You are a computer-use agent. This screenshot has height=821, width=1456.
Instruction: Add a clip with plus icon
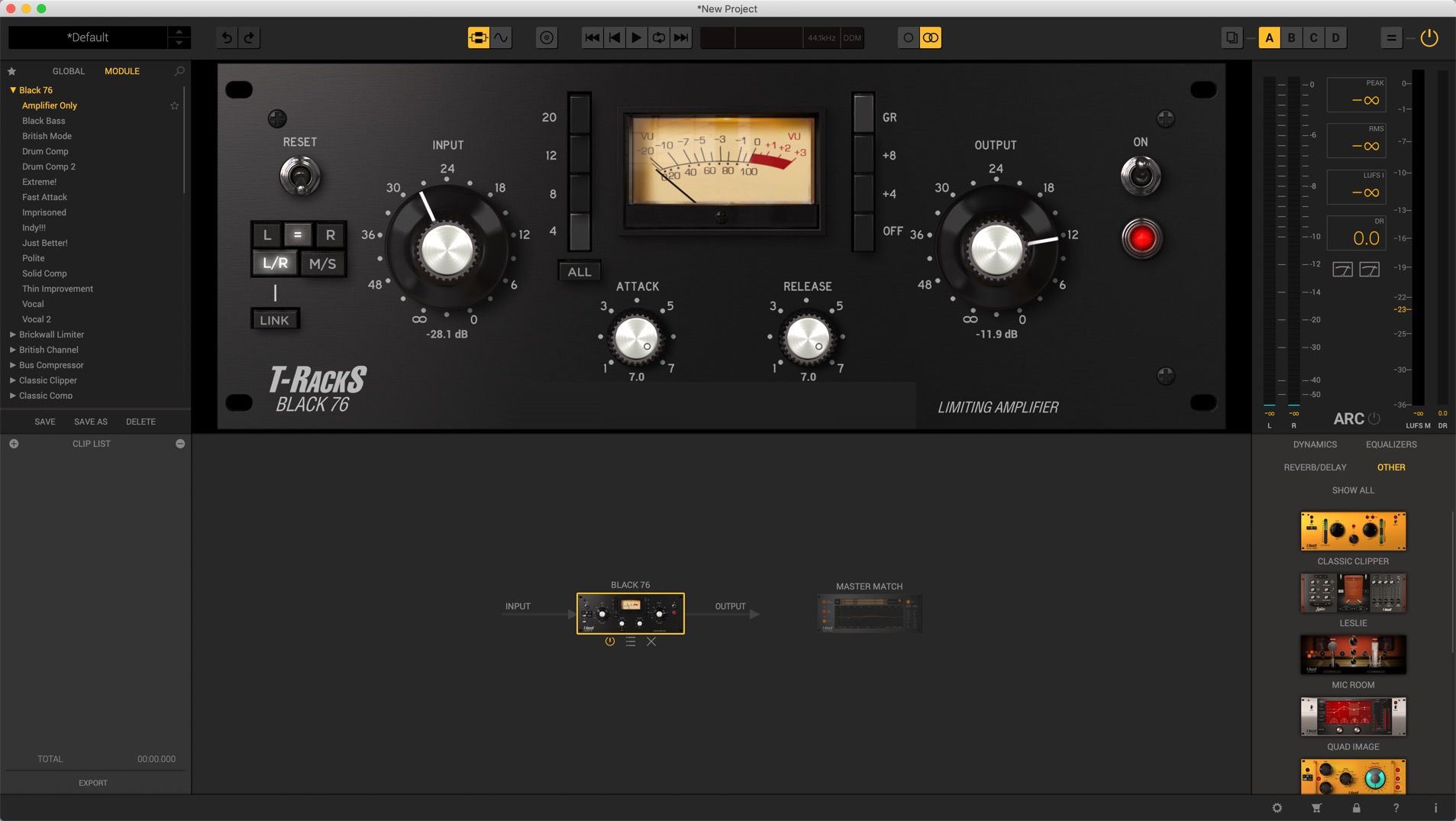[14, 444]
